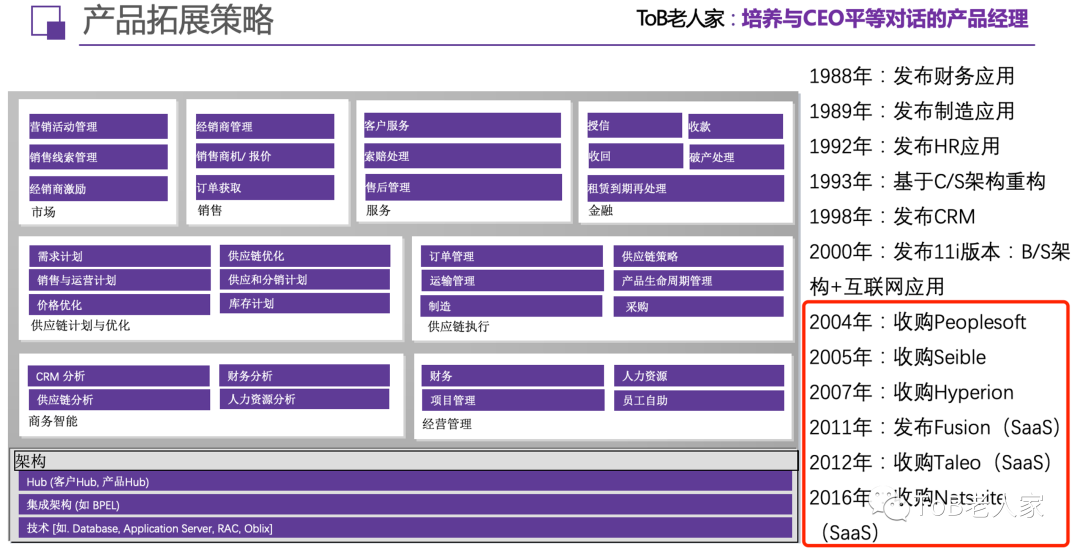This screenshot has height=553, width=1080.
Task: Click the 金融 group label
Action: pyautogui.click(x=601, y=211)
